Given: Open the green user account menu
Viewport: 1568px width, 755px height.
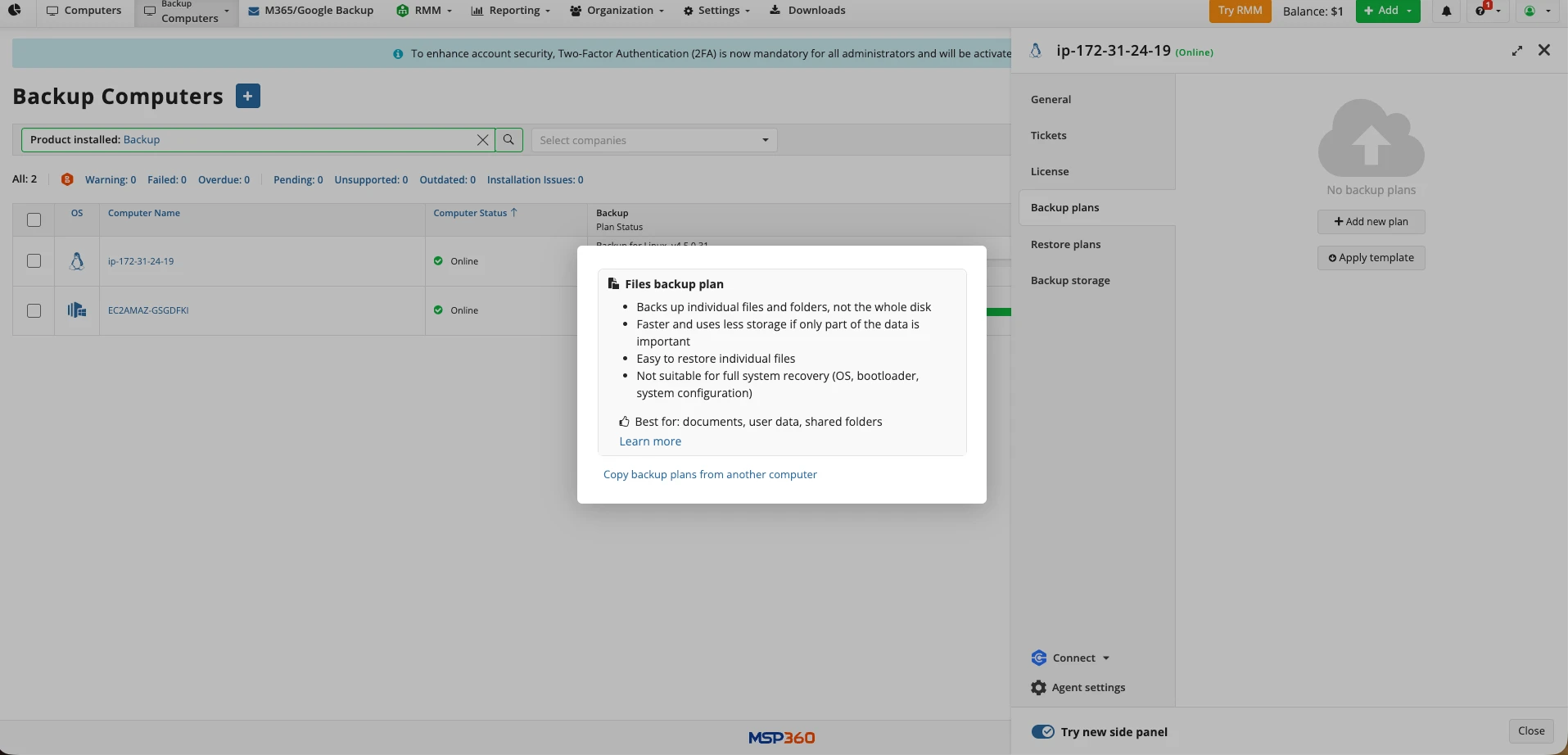Looking at the screenshot, I should (1537, 11).
